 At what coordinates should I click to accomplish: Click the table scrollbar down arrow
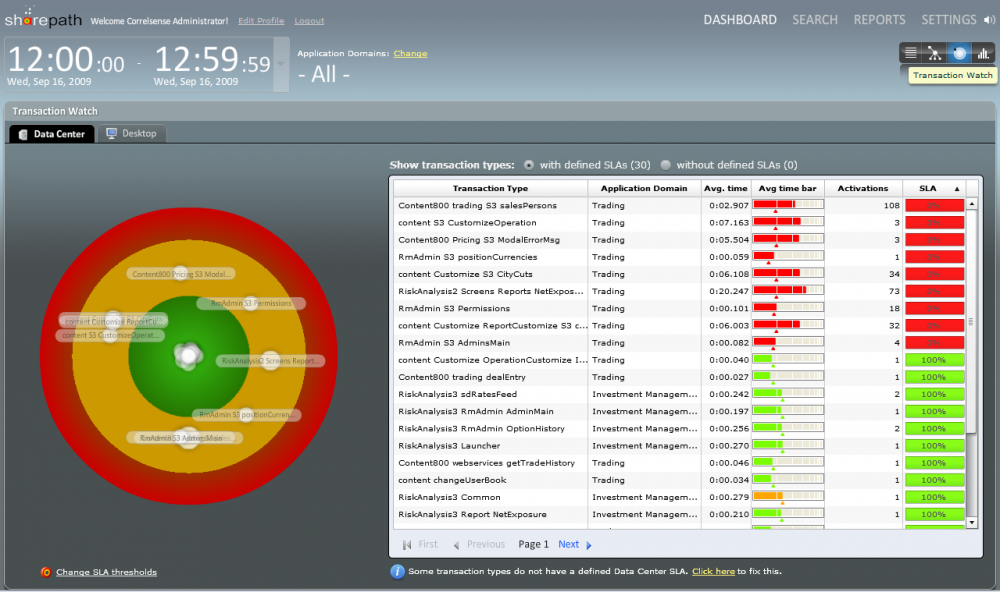[x=971, y=522]
